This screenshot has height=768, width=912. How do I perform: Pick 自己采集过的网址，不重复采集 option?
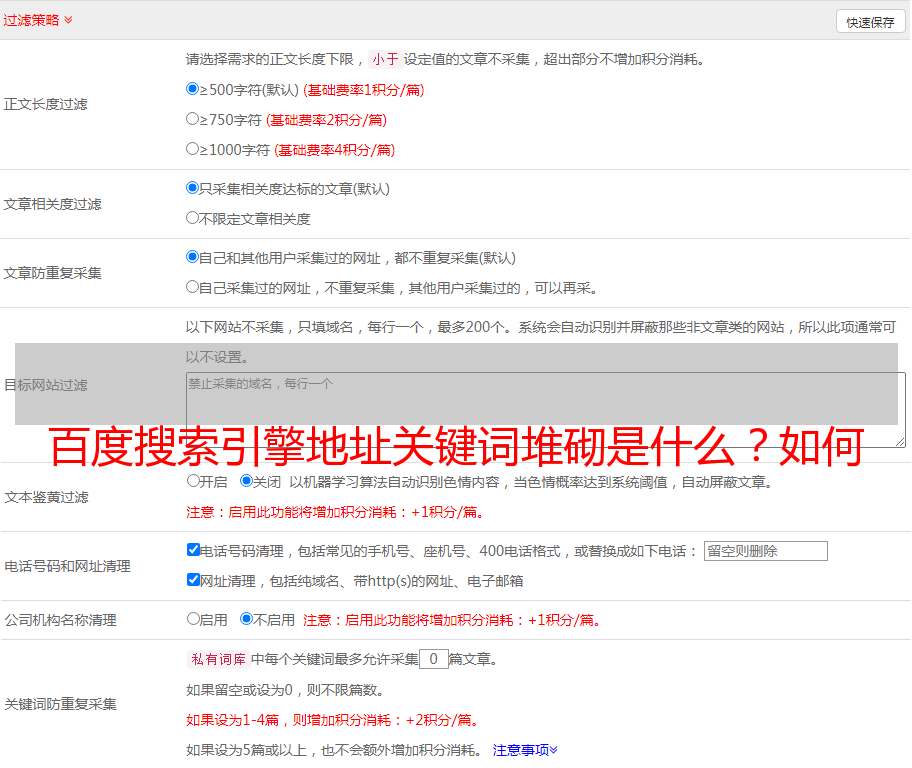(x=193, y=287)
